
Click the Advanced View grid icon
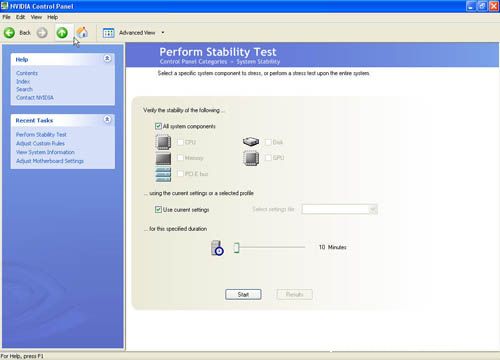coord(108,33)
